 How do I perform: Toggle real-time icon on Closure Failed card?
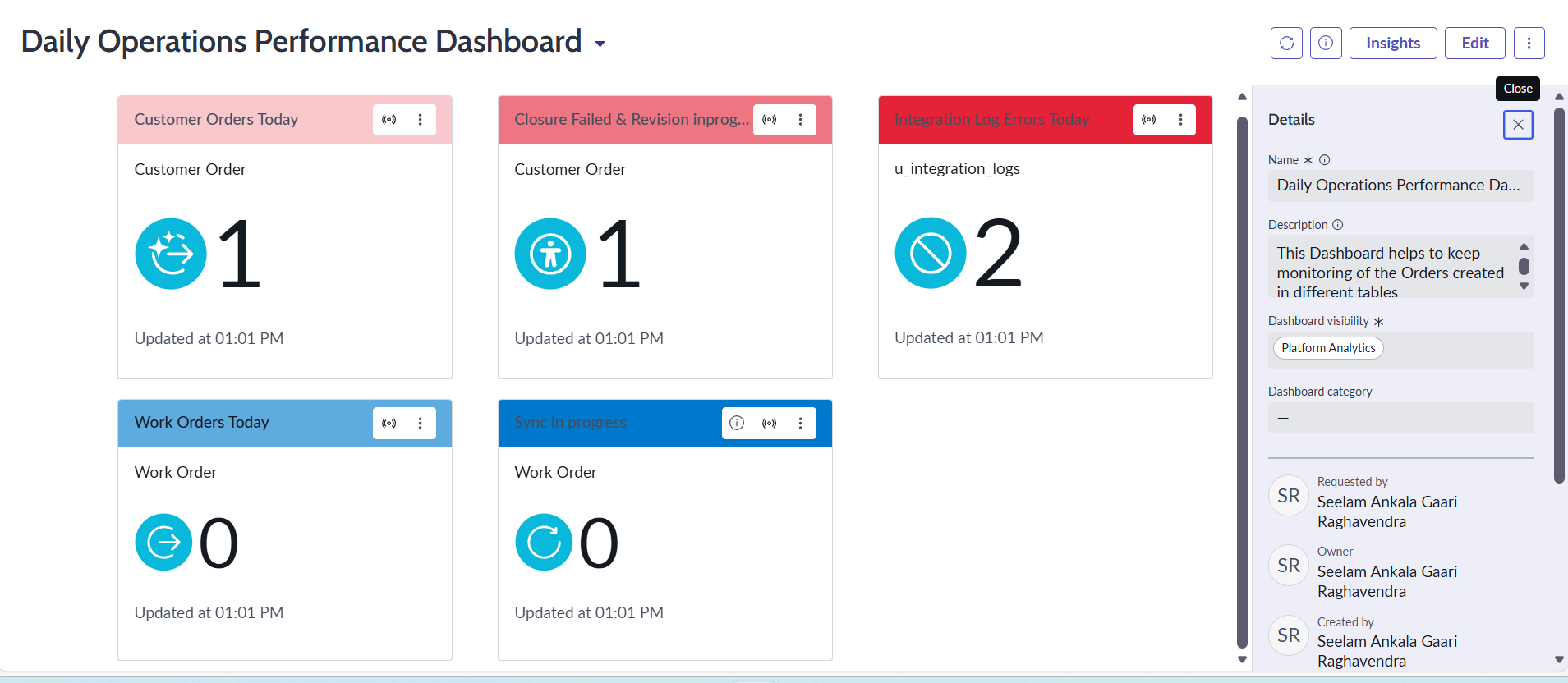[x=770, y=120]
